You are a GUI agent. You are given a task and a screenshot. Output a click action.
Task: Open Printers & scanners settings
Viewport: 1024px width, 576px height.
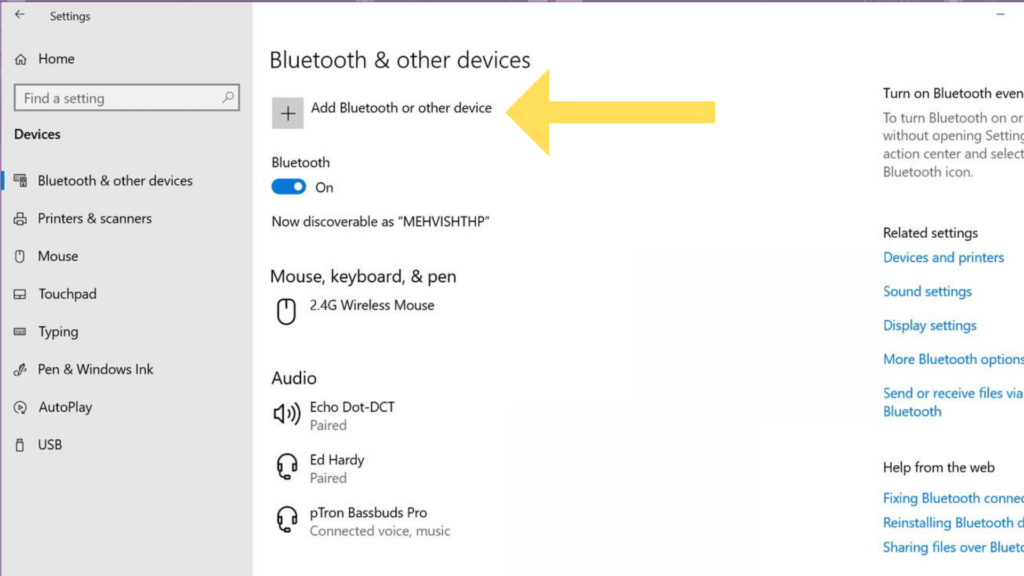point(95,218)
